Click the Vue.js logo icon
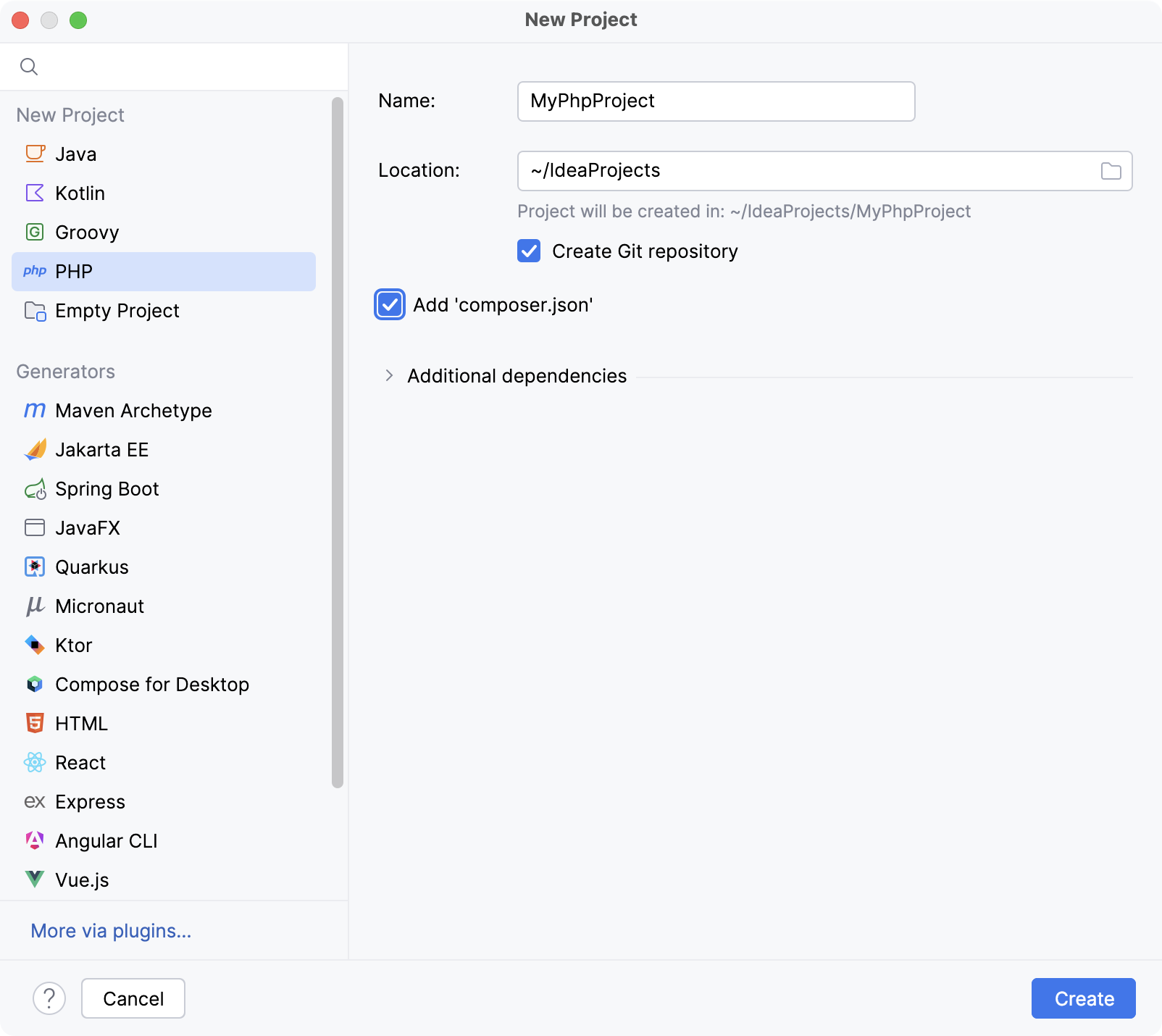 coord(34,880)
